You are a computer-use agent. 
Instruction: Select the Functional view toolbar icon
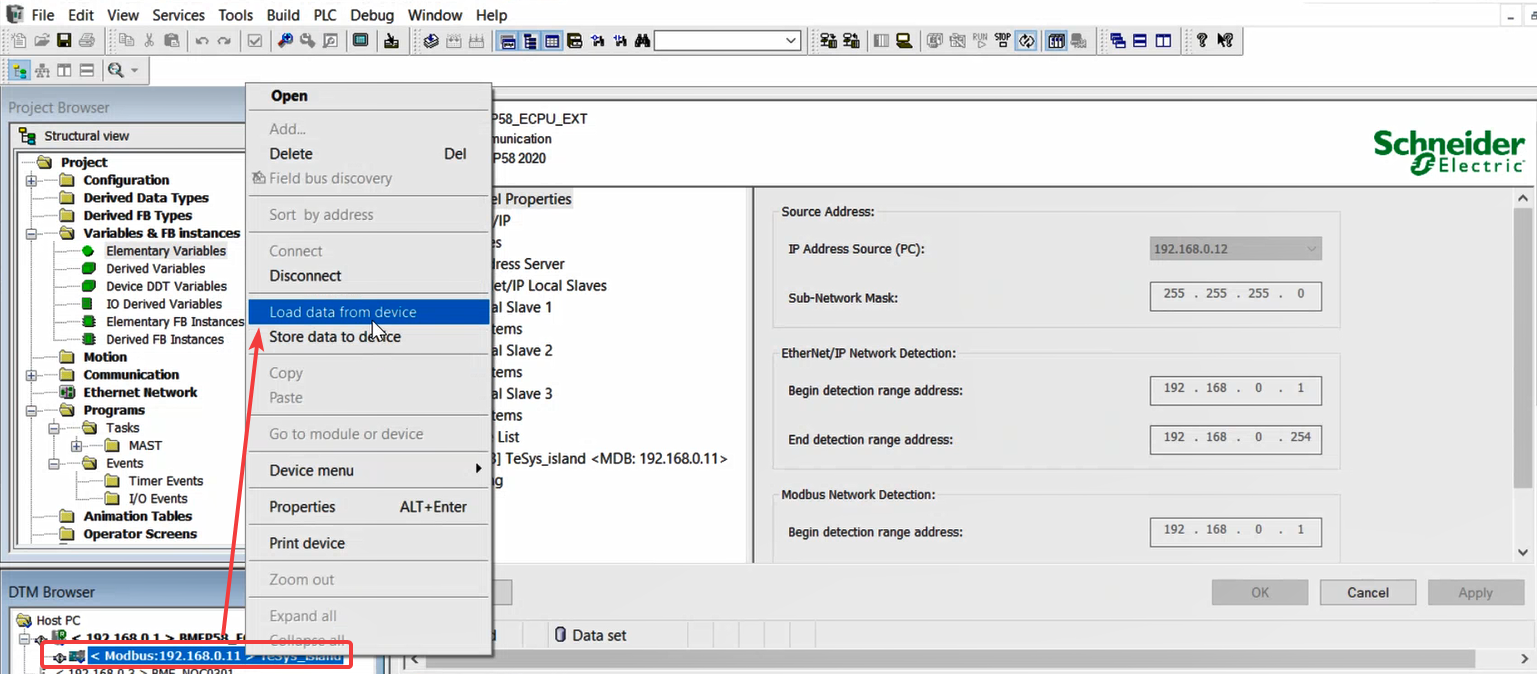click(x=42, y=70)
